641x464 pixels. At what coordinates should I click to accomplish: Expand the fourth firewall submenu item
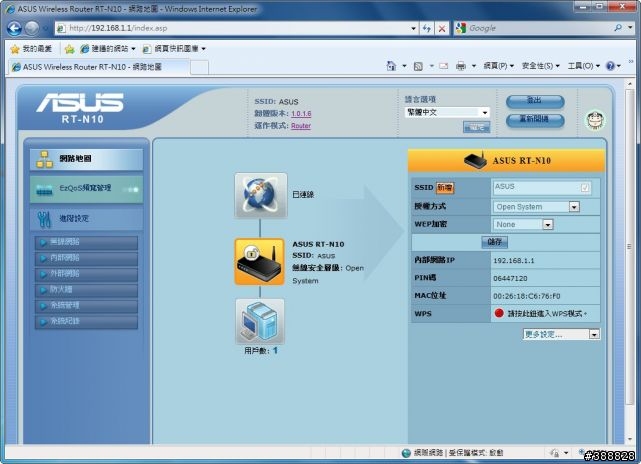tap(86, 290)
